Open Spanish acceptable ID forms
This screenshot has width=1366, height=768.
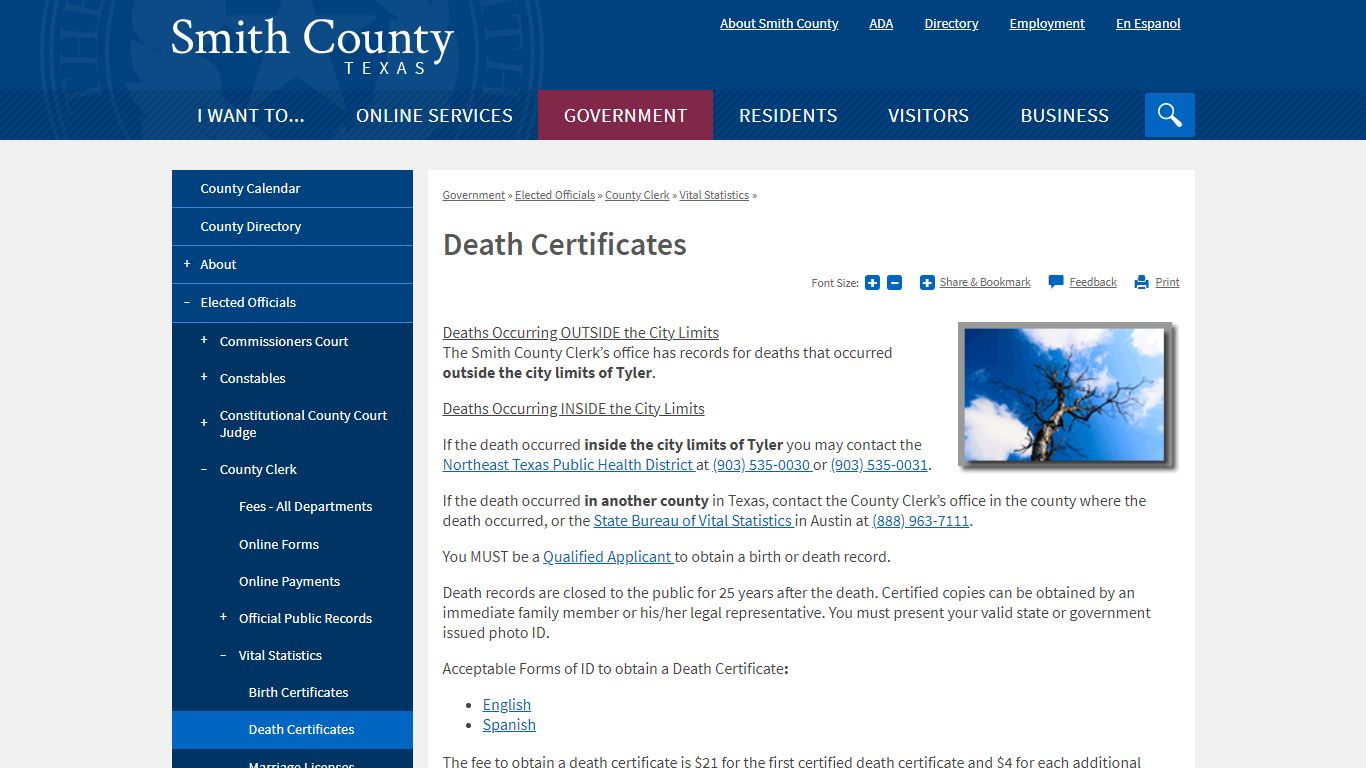point(509,725)
